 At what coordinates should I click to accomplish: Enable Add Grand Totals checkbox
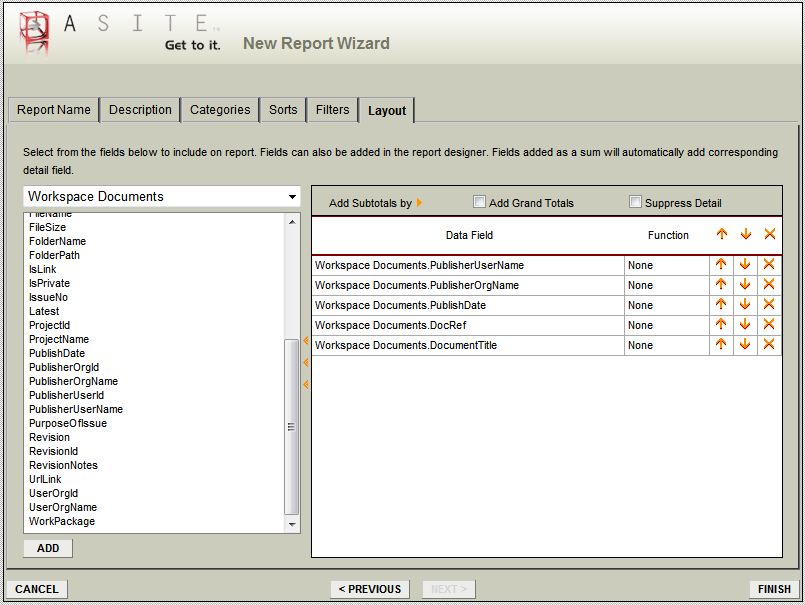pos(479,202)
